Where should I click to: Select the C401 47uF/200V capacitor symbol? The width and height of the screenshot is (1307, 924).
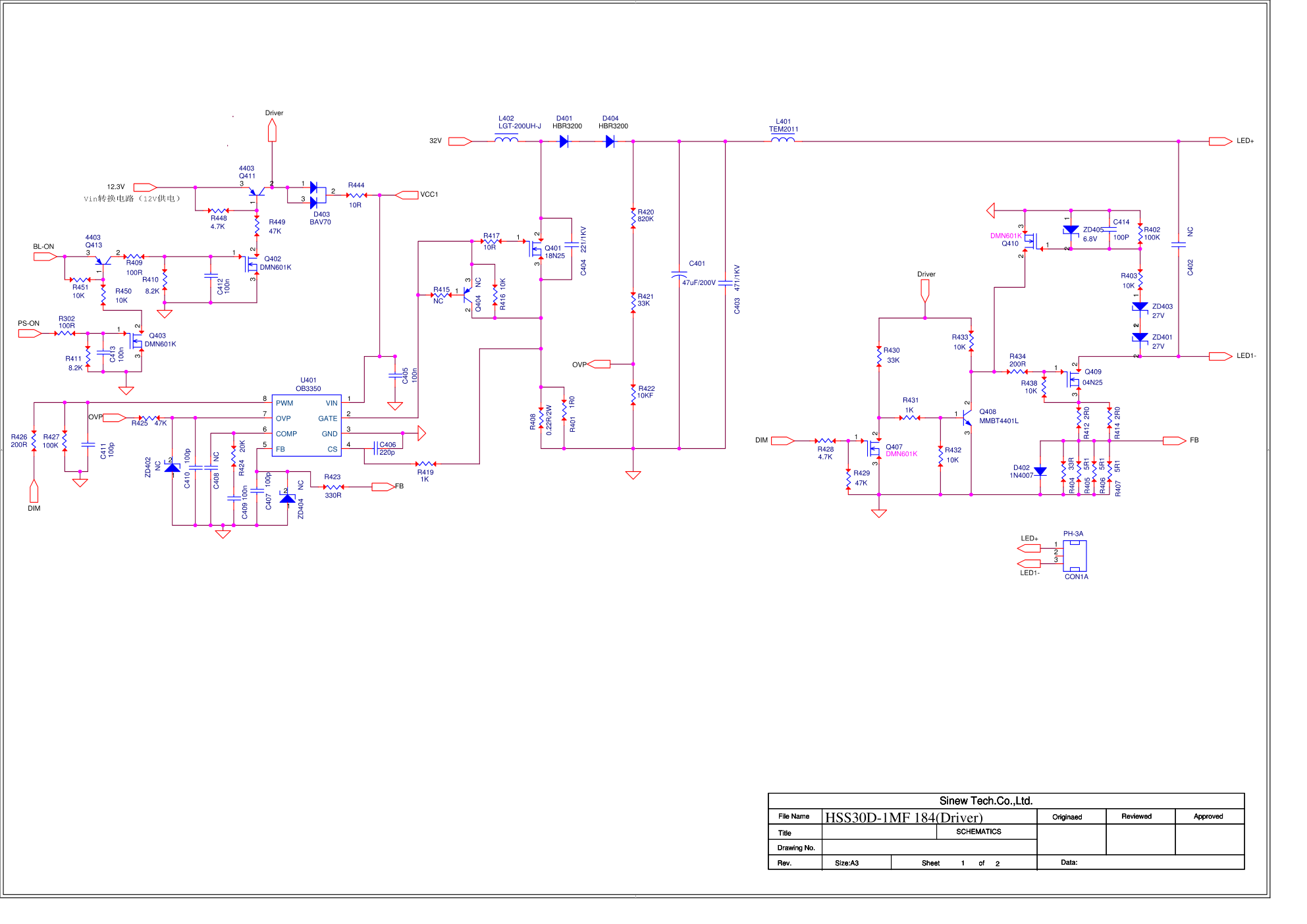tap(679, 274)
